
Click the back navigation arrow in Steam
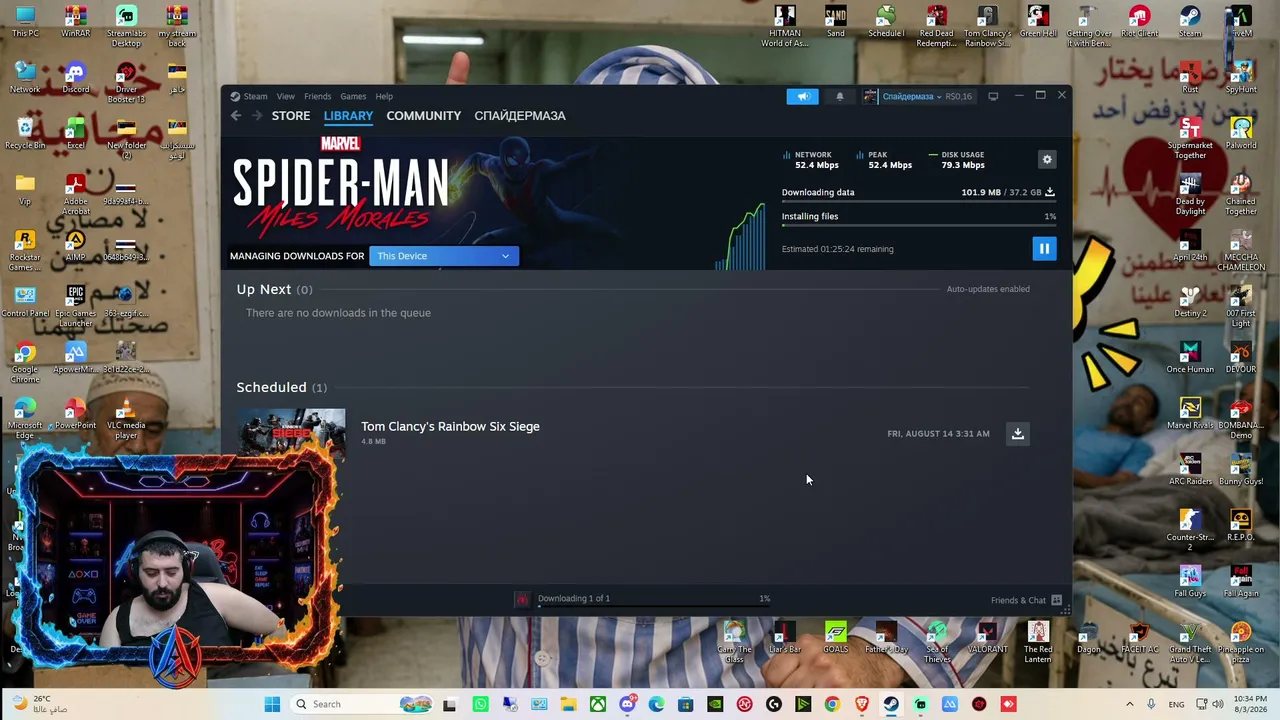(236, 115)
